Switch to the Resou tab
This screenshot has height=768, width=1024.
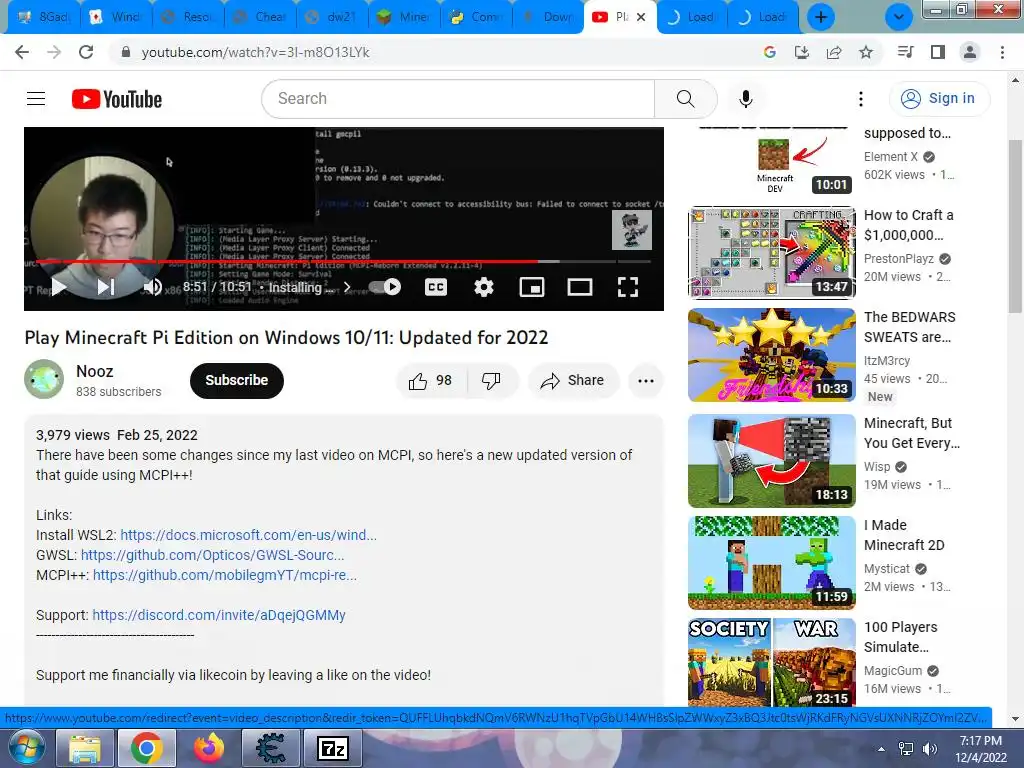188,17
